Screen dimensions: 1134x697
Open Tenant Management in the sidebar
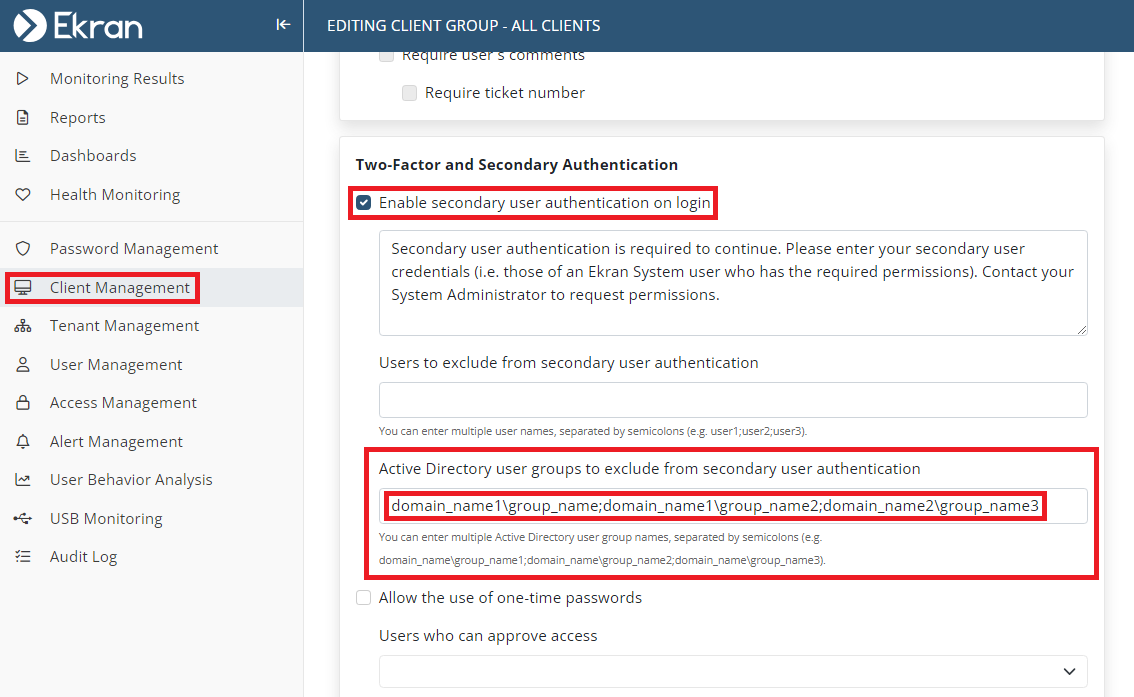tap(124, 326)
